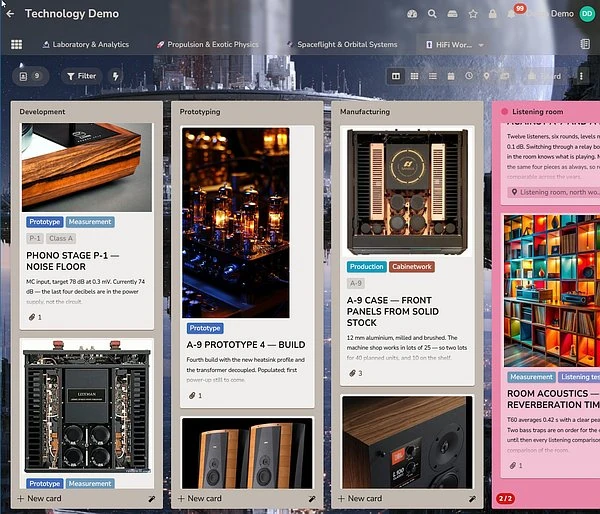
Task: Open A-9 PROTOTYPE 4 — BUILD card title
Action: (246, 345)
